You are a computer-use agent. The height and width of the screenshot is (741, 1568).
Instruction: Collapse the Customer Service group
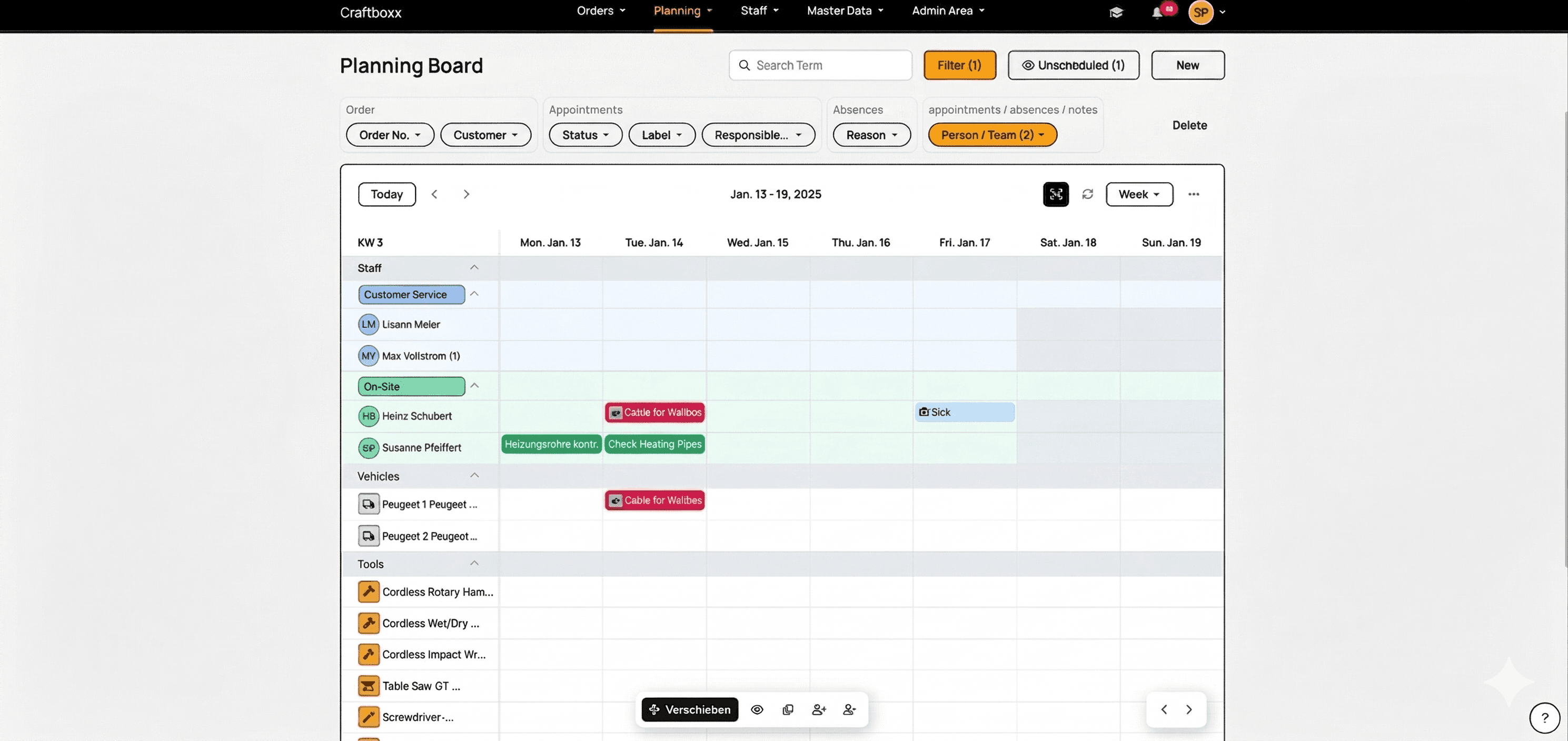[x=474, y=295]
